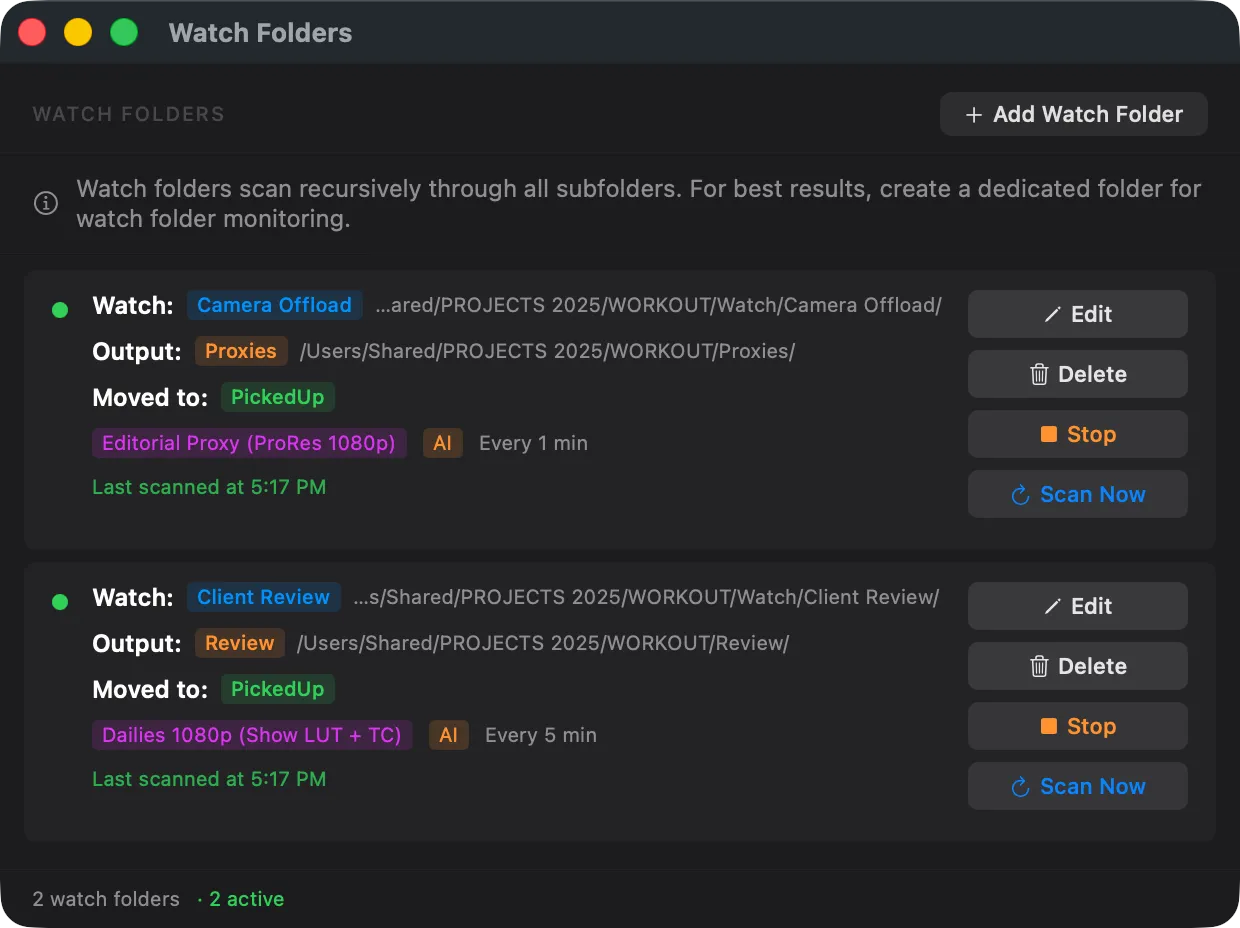Click the Proxies output tag
This screenshot has height=928, width=1240.
pos(241,351)
